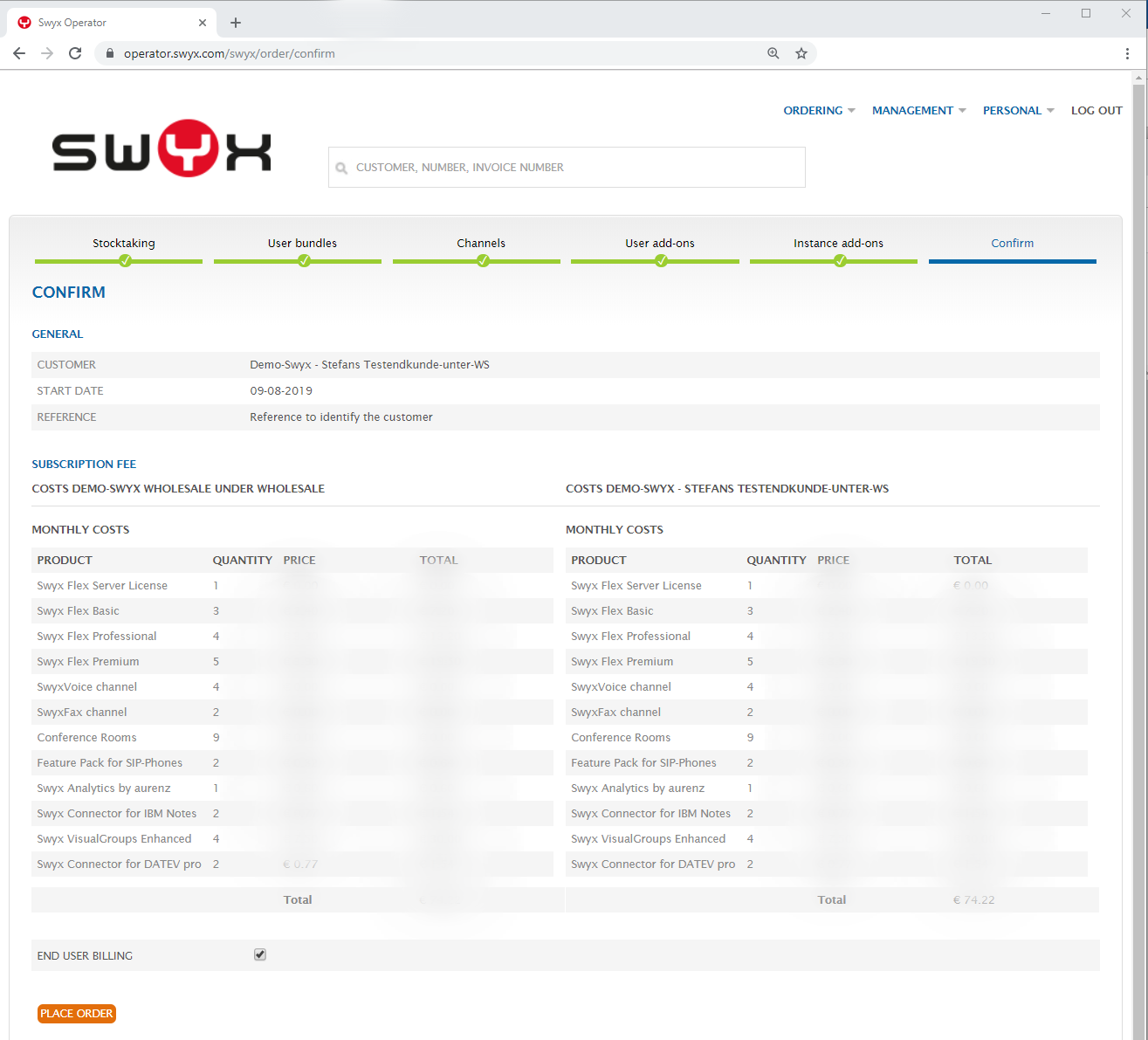Viewport: 1148px width, 1040px height.
Task: Toggle the End User Billing checkbox
Action: click(x=260, y=954)
